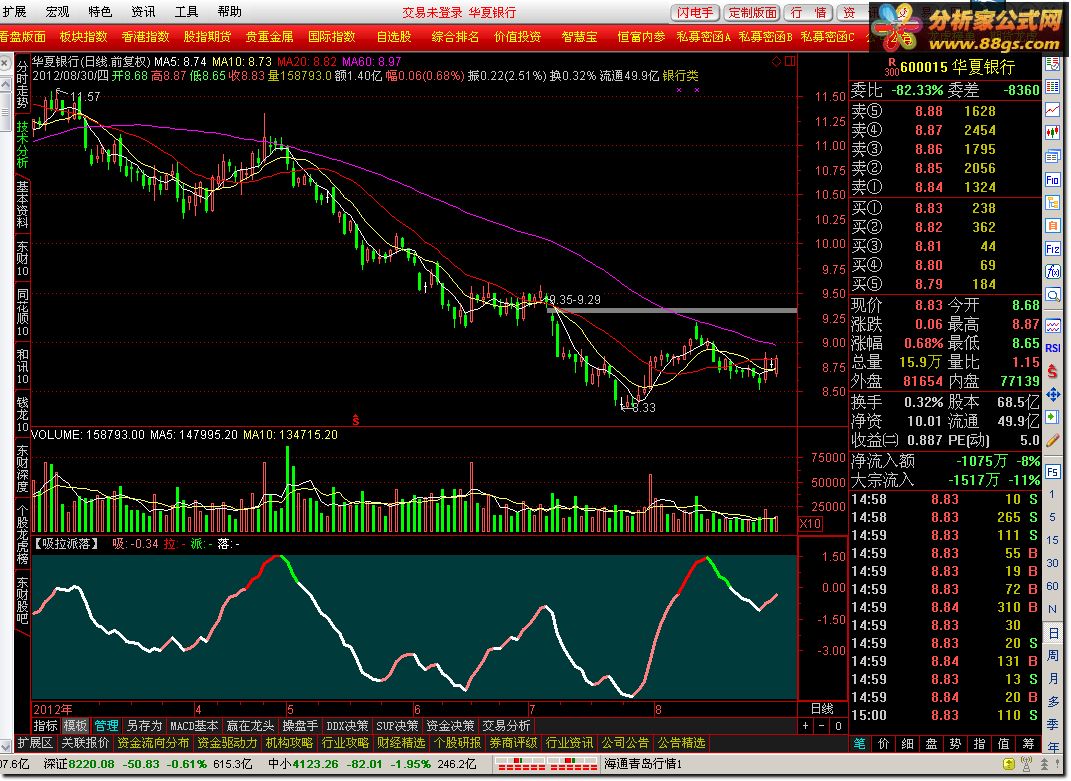This screenshot has width=1071, height=781.
Task: Click the 行情 button
Action: [809, 13]
